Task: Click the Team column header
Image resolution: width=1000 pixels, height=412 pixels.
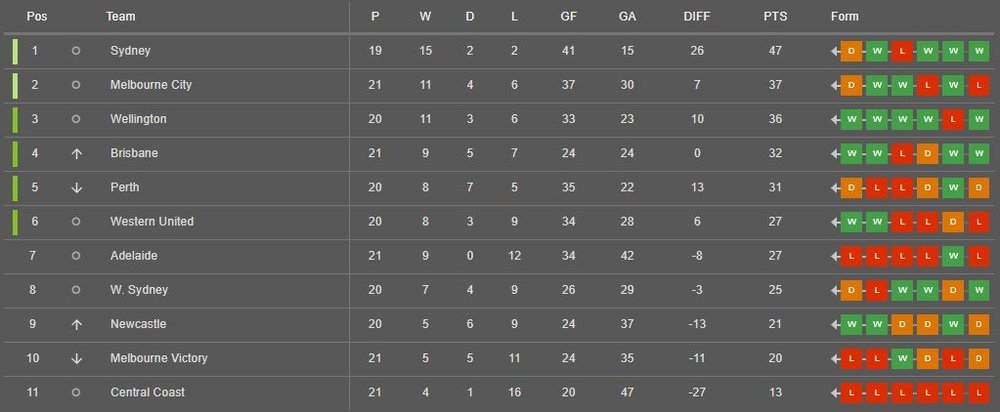Action: coord(120,17)
